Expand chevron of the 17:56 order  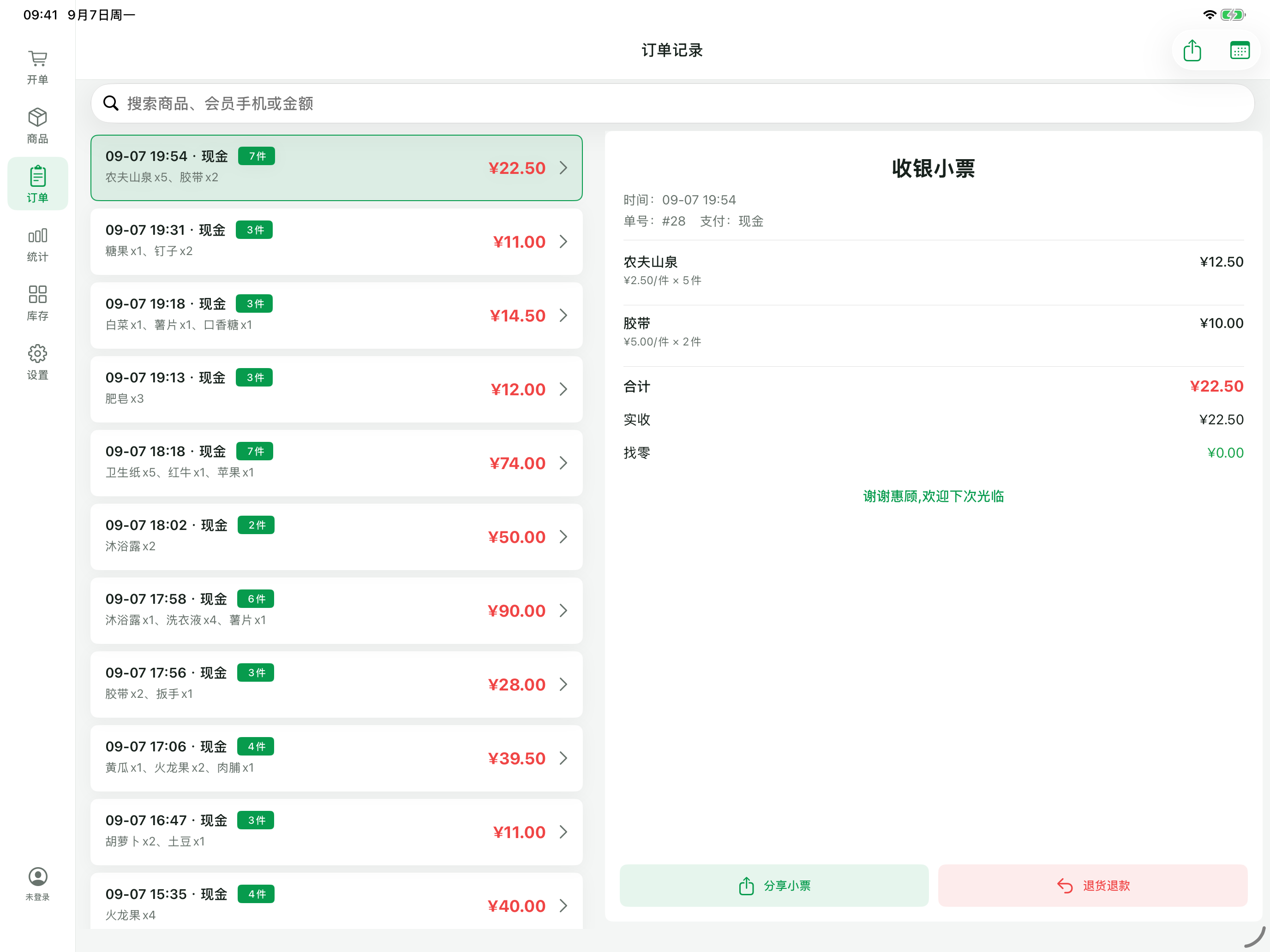563,684
